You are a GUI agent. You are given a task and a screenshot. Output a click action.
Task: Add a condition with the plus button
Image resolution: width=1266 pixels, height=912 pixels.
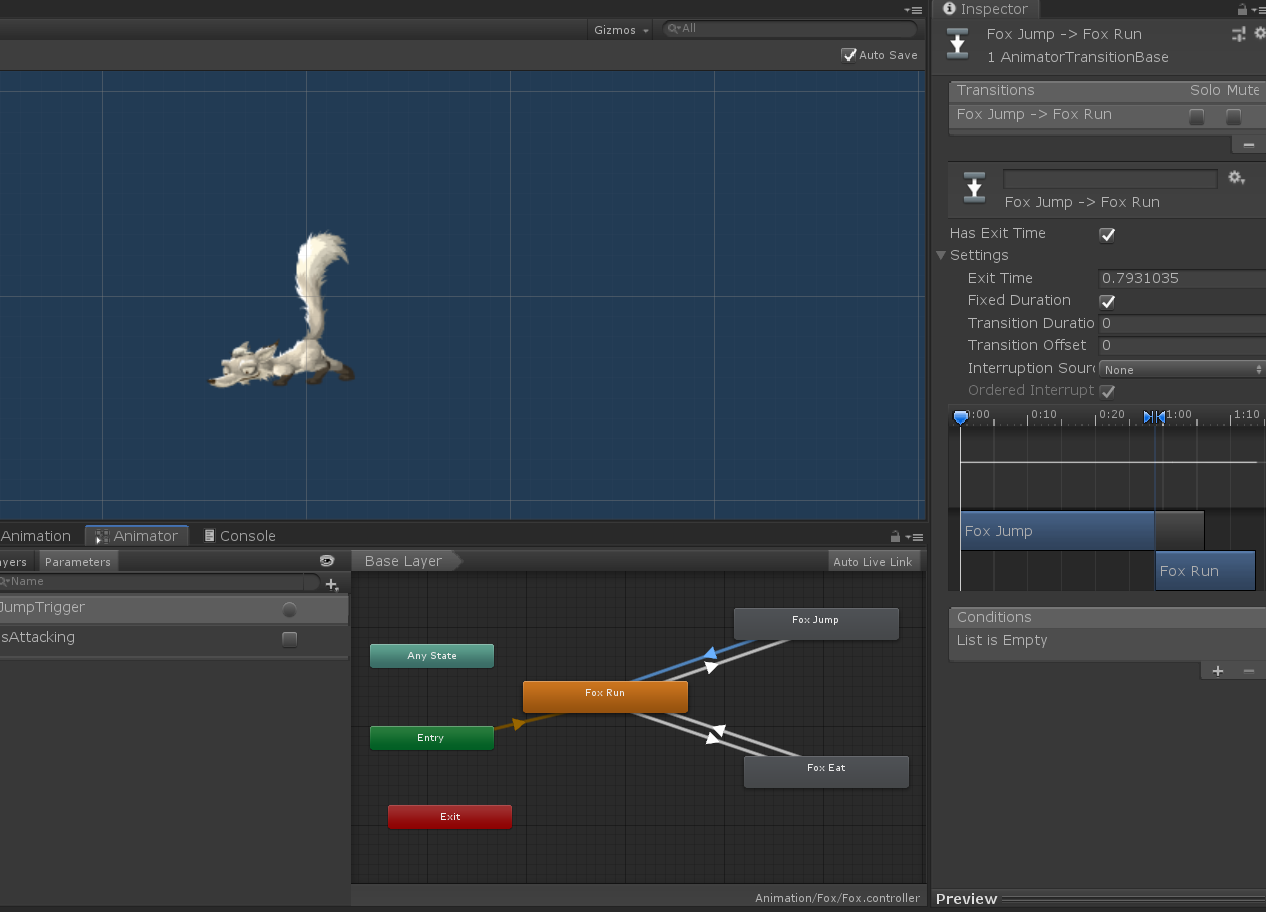(x=1218, y=671)
